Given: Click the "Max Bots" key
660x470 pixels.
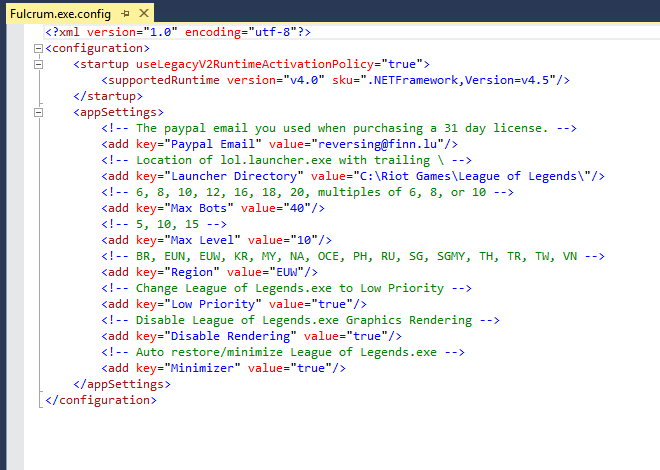Looking at the screenshot, I should tap(199, 208).
